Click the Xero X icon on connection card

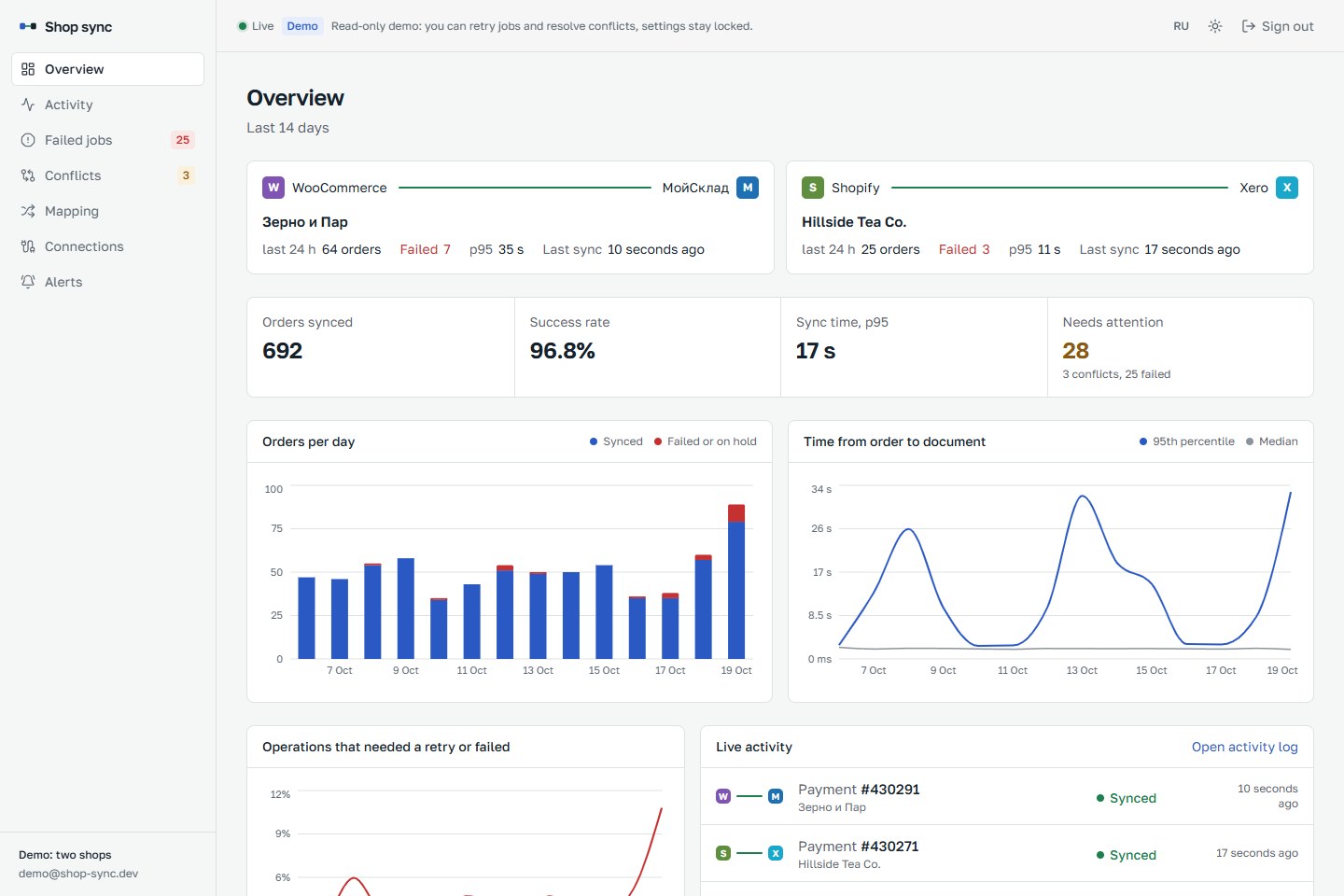(1287, 188)
